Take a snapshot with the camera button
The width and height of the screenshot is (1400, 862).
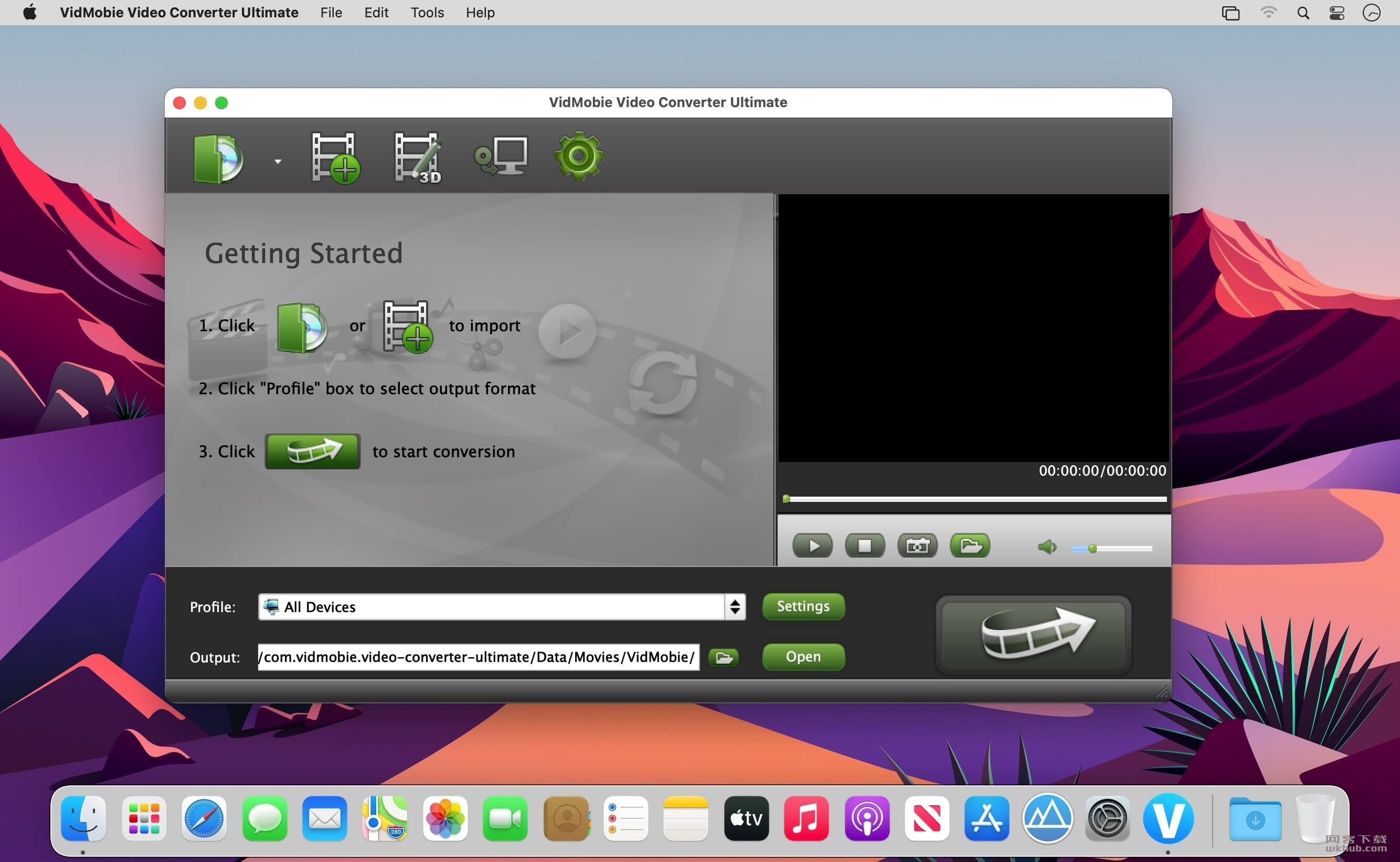917,545
